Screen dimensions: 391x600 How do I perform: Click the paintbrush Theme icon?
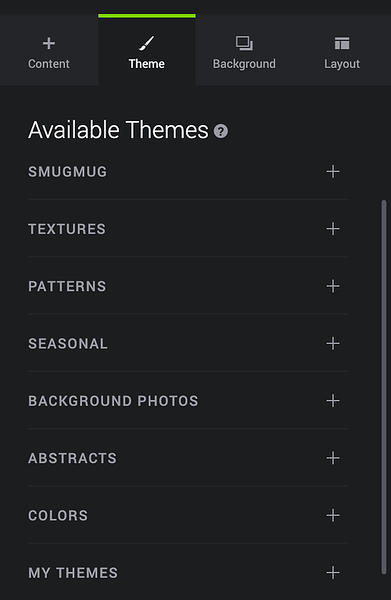(x=147, y=43)
